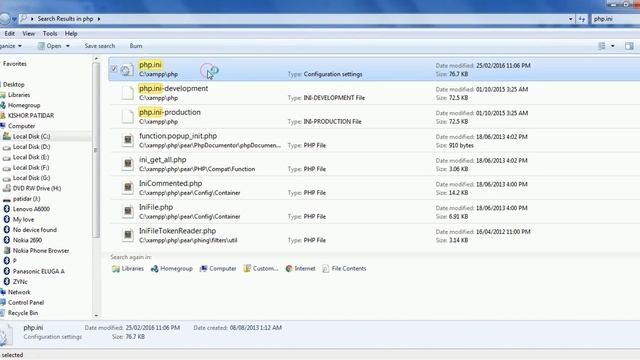Select No device found entry

tap(35, 230)
